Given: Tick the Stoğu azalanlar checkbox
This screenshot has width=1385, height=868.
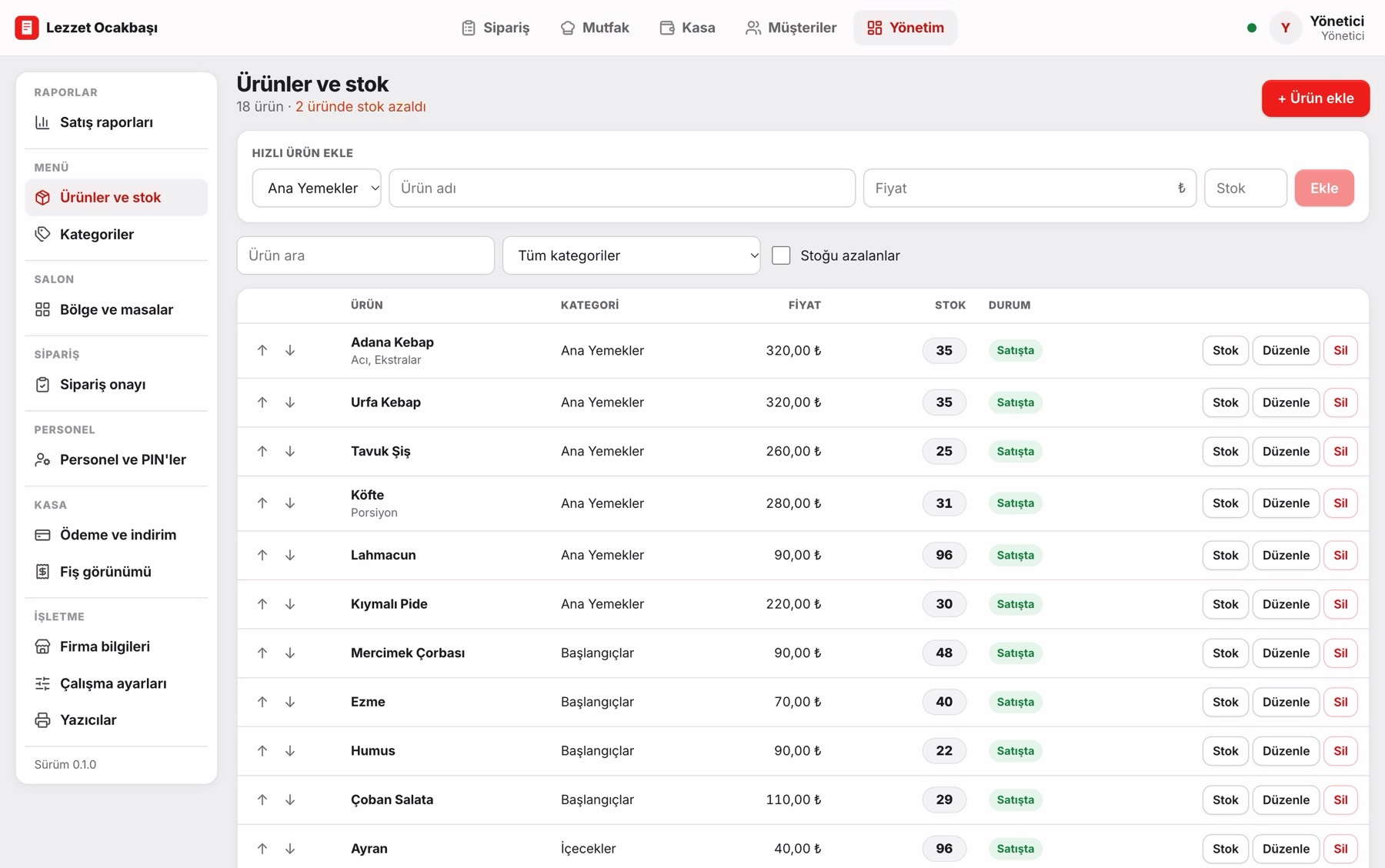Looking at the screenshot, I should 781,255.
